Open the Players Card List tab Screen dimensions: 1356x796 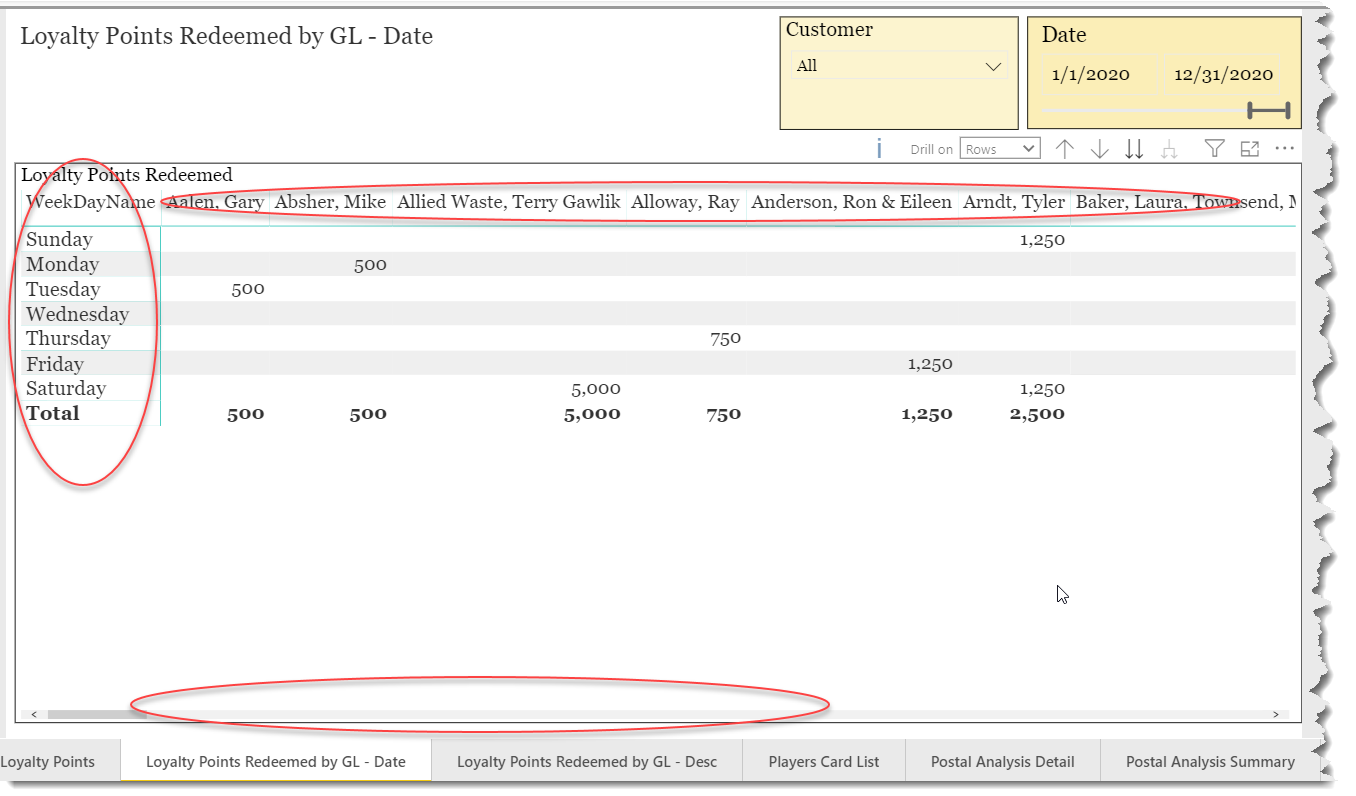point(824,761)
